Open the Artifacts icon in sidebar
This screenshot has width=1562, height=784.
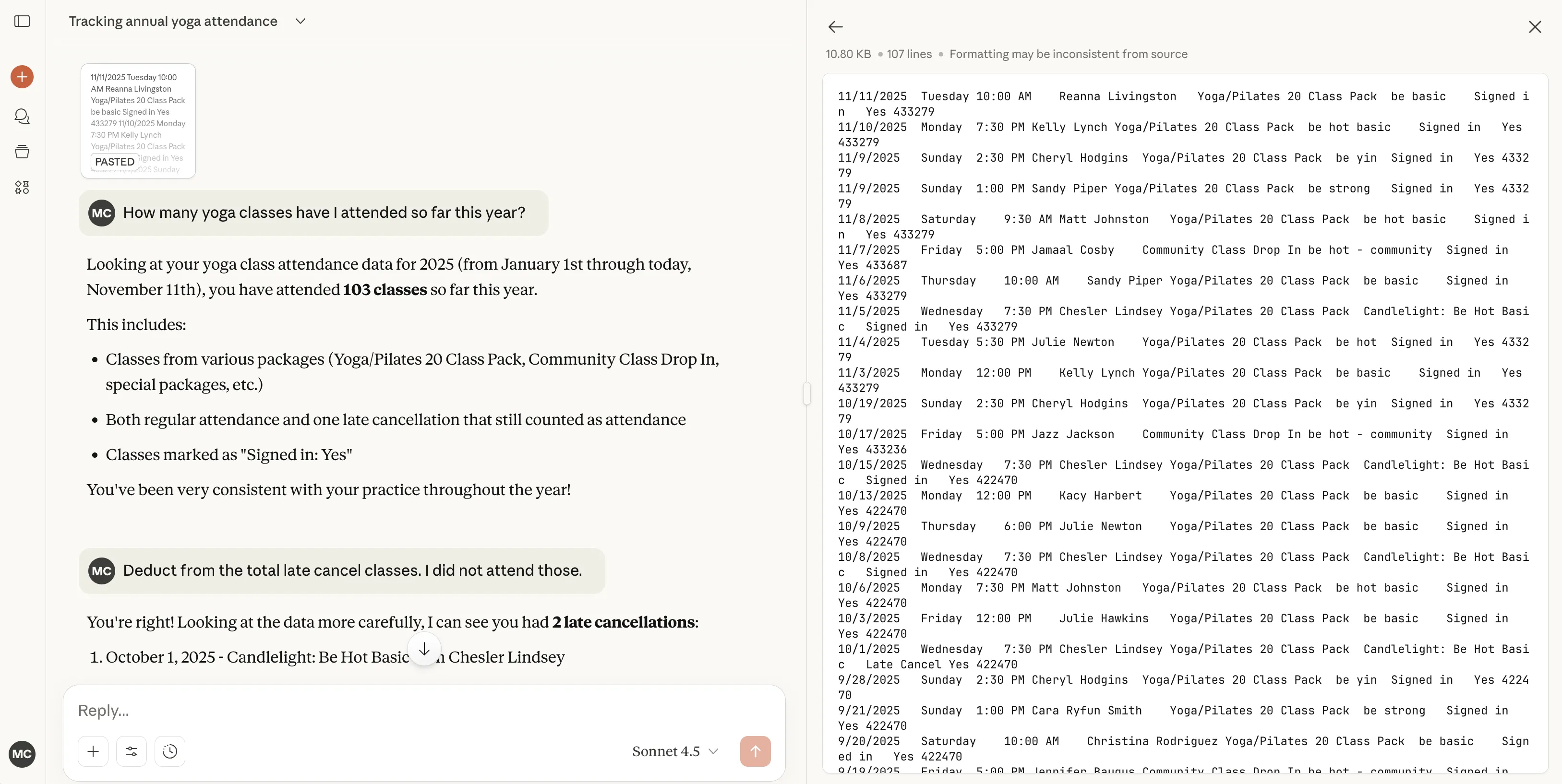pyautogui.click(x=22, y=187)
